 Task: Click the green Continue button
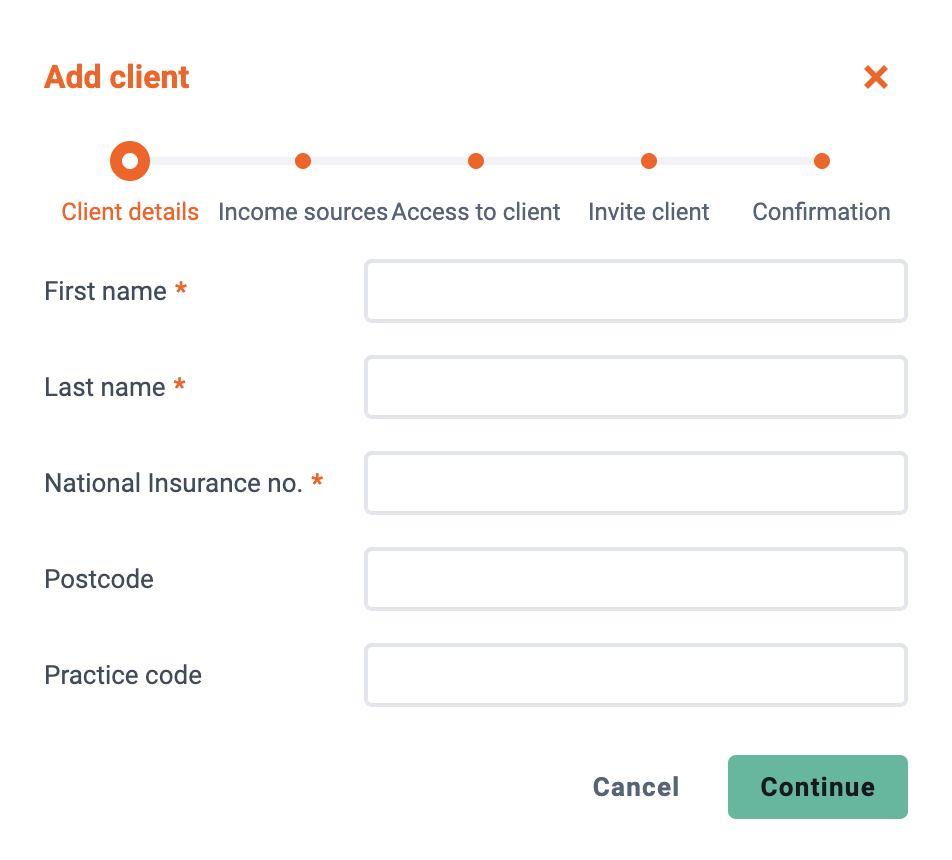click(x=818, y=787)
